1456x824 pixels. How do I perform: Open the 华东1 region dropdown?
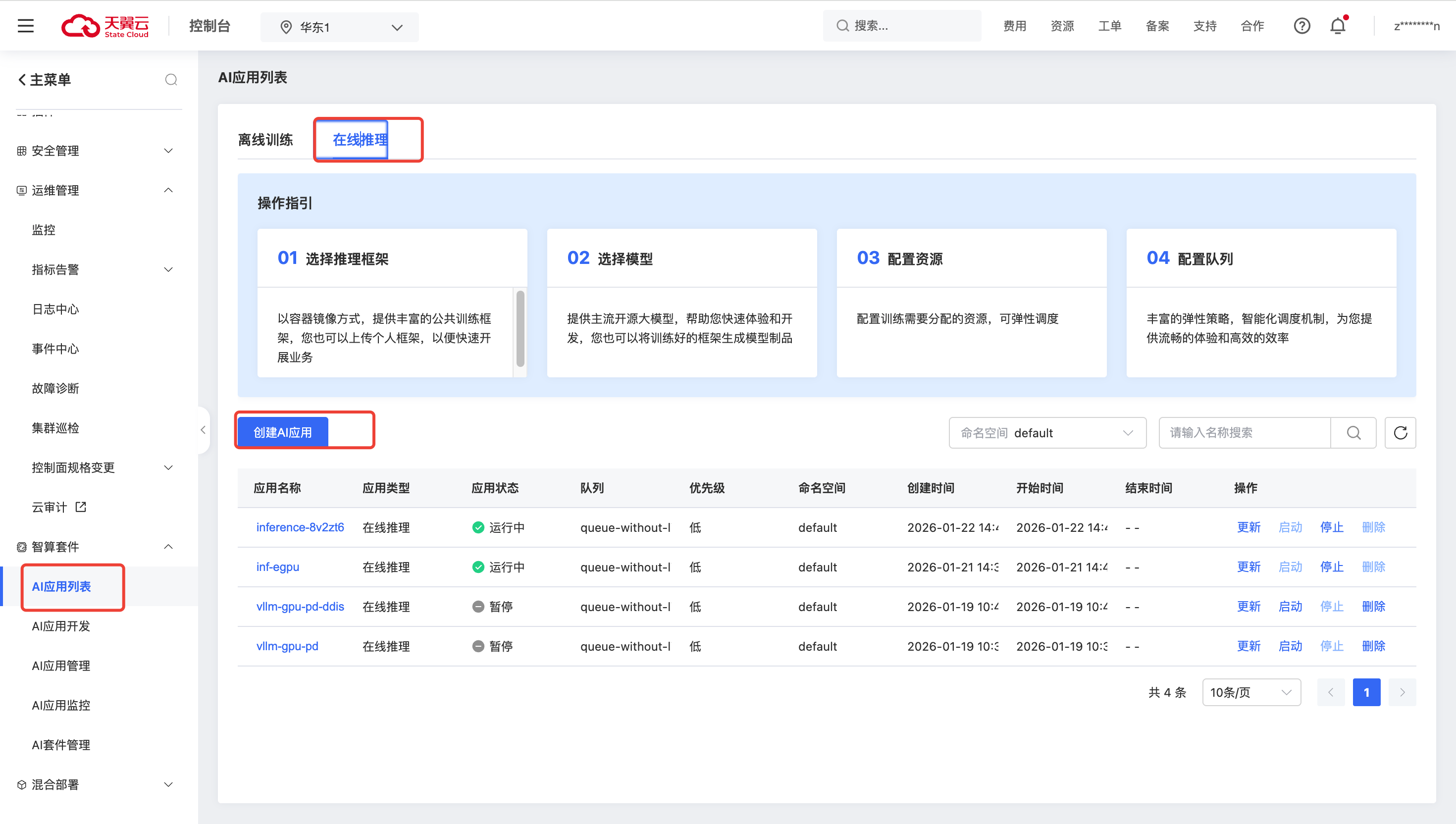coord(340,27)
